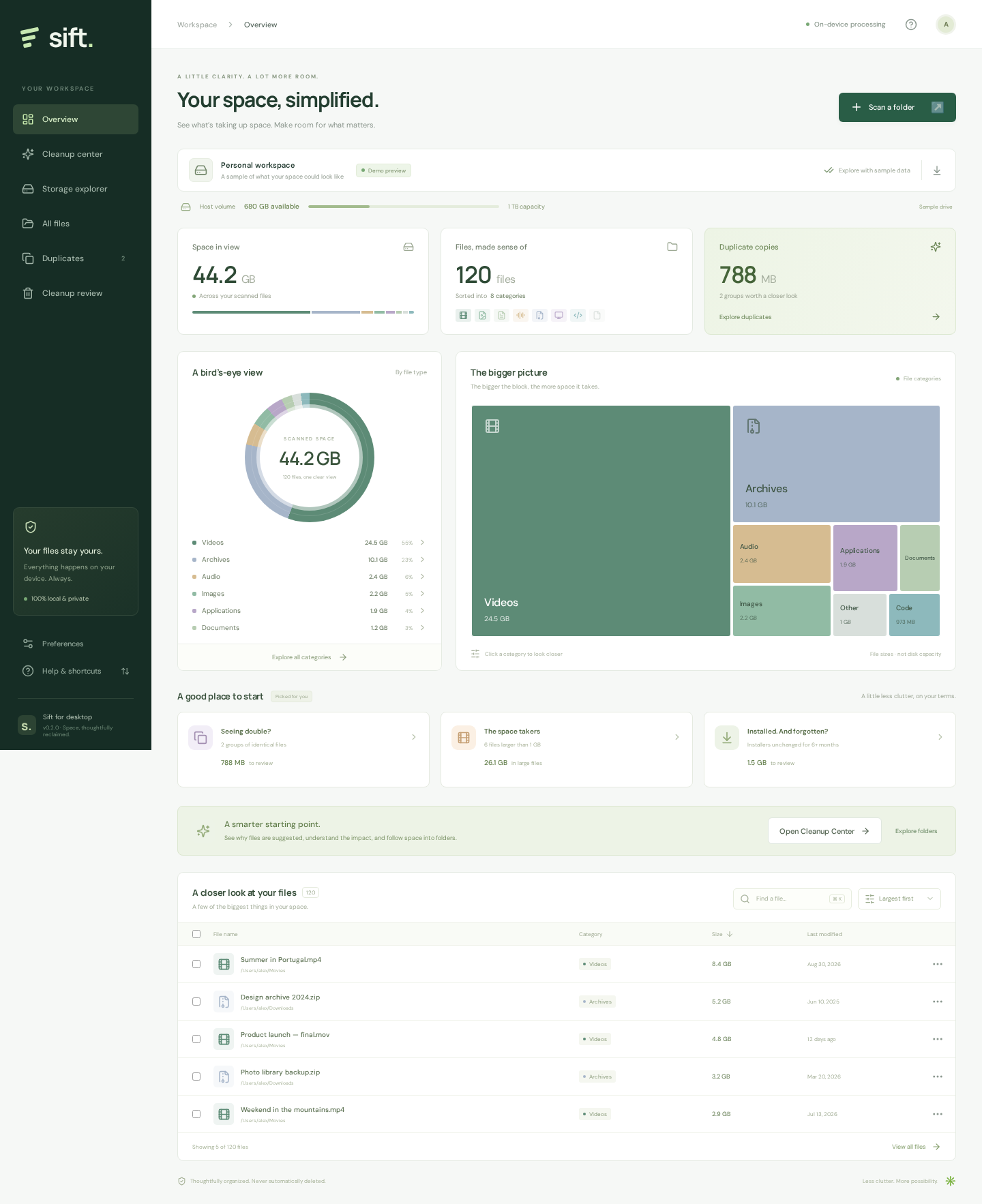
Task: Open the 'Largest first' sort dropdown
Action: [x=899, y=899]
